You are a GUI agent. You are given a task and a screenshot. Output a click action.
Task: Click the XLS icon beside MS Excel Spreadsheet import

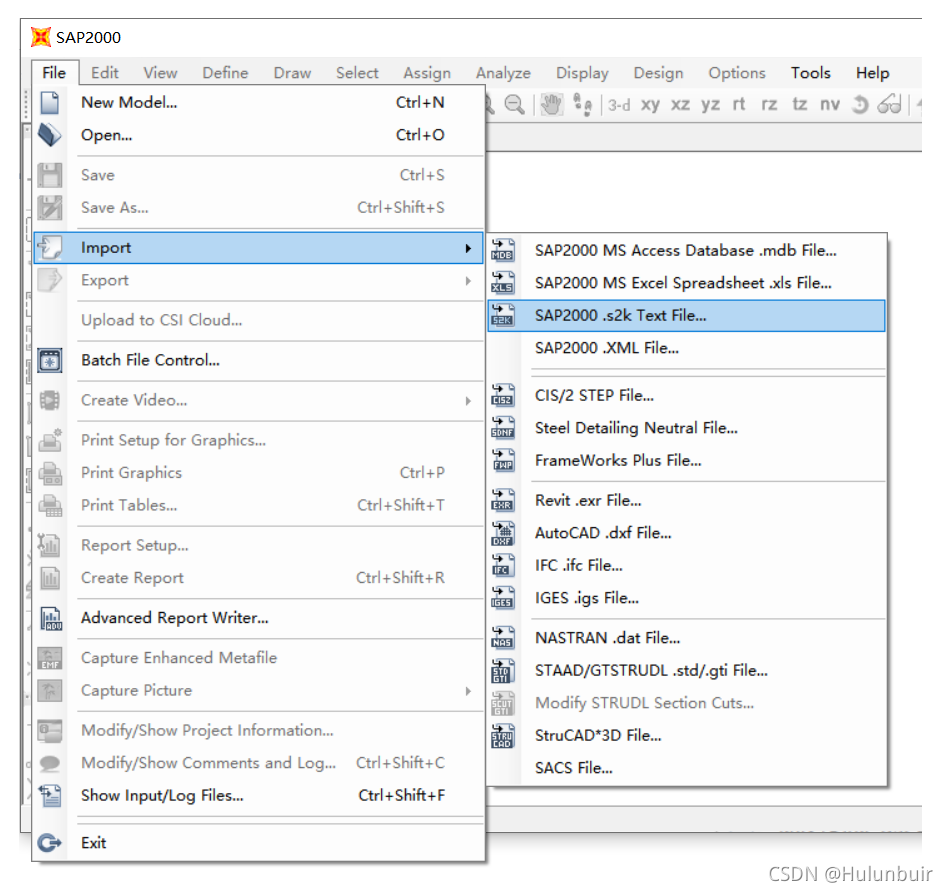[503, 282]
